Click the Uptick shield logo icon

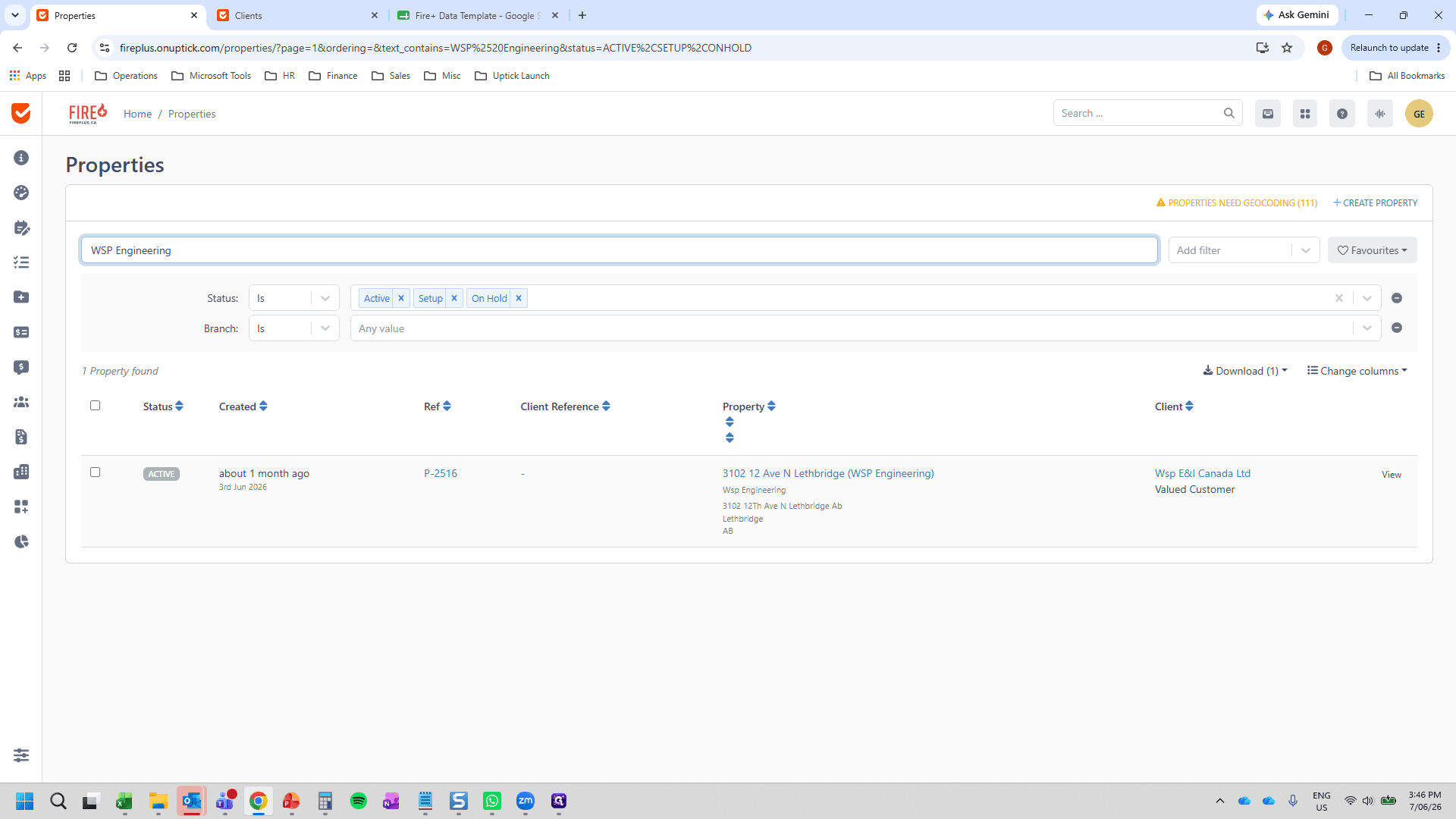pyautogui.click(x=21, y=113)
